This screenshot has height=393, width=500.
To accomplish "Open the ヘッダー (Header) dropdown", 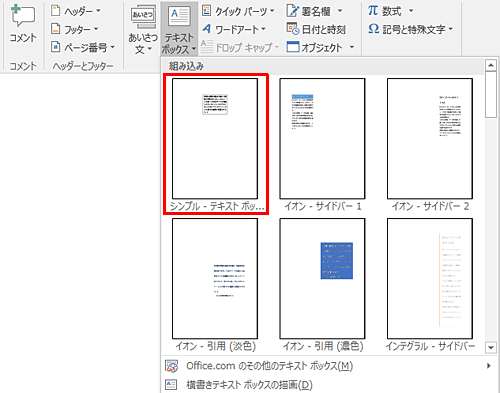I will click(x=76, y=11).
